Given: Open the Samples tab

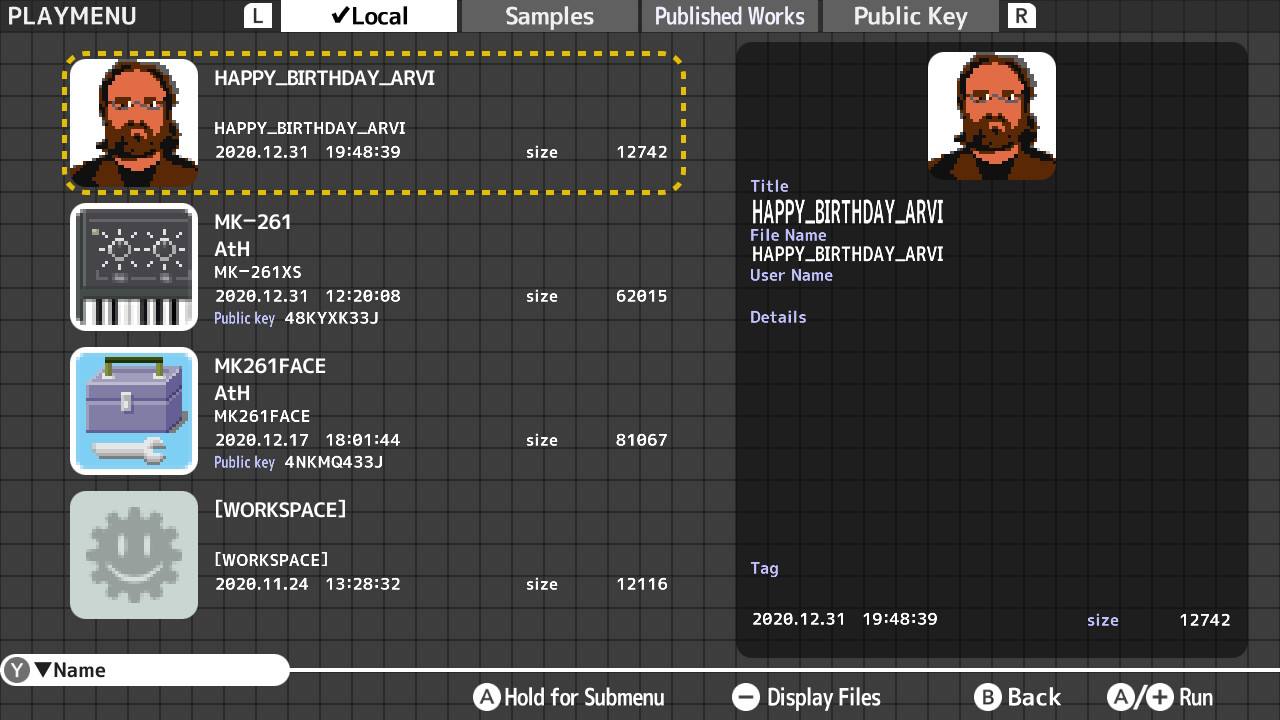Looking at the screenshot, I should (x=549, y=16).
